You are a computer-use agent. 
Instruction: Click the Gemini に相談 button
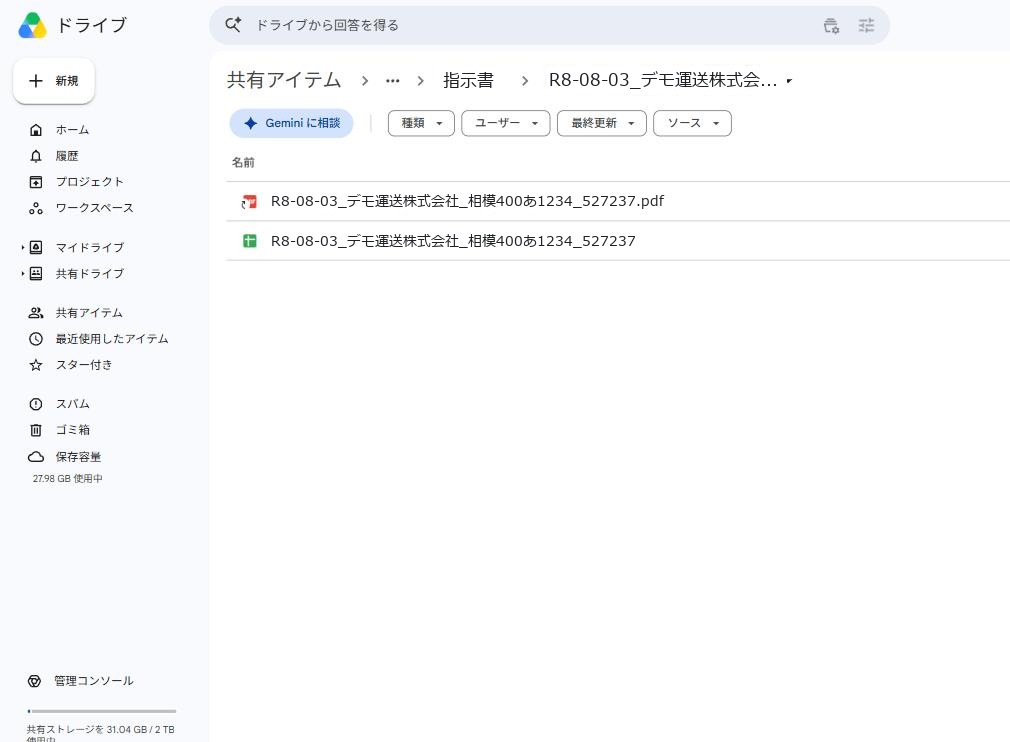point(291,123)
